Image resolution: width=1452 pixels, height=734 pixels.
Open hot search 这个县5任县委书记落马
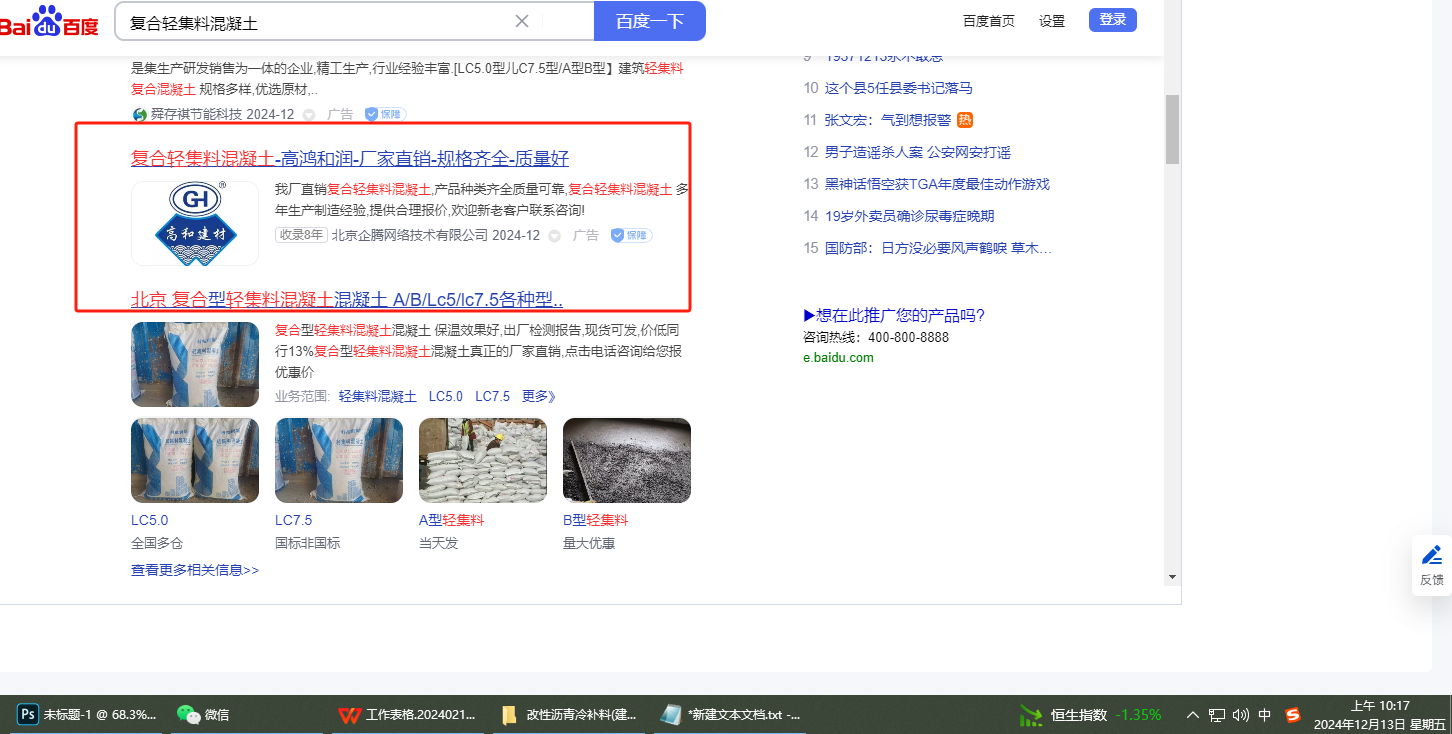pos(899,88)
